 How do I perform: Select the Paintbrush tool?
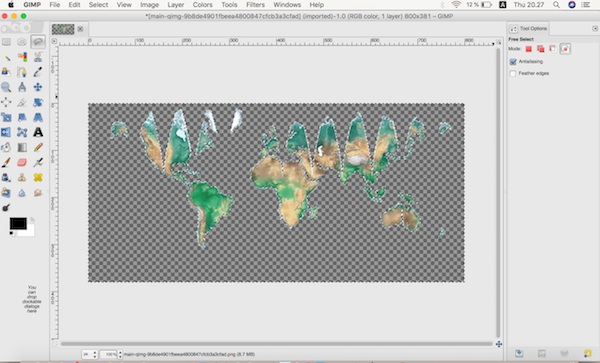6,163
